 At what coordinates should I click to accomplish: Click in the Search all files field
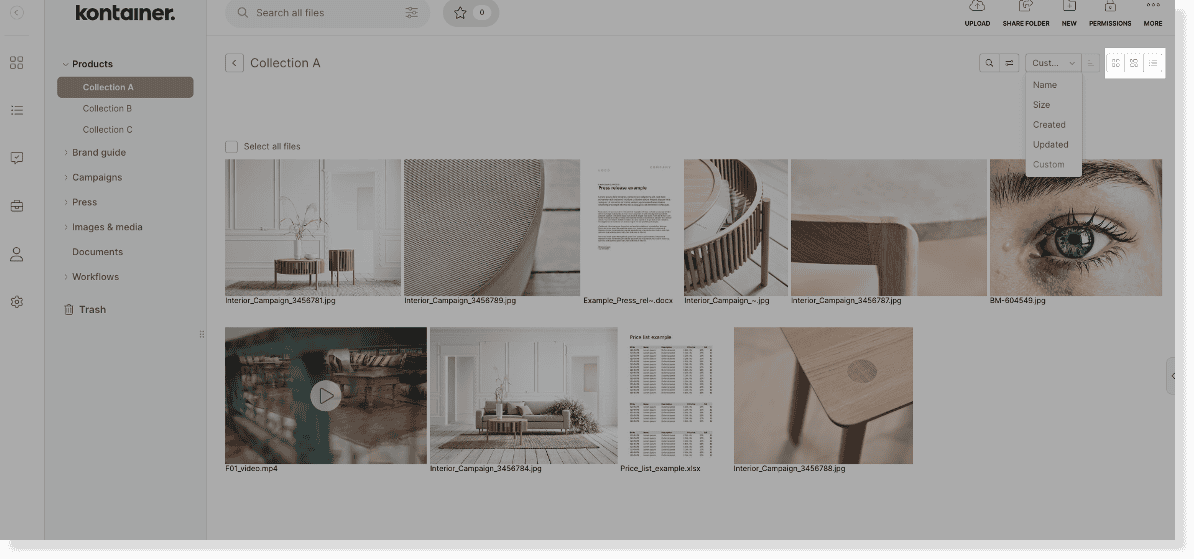click(x=326, y=13)
